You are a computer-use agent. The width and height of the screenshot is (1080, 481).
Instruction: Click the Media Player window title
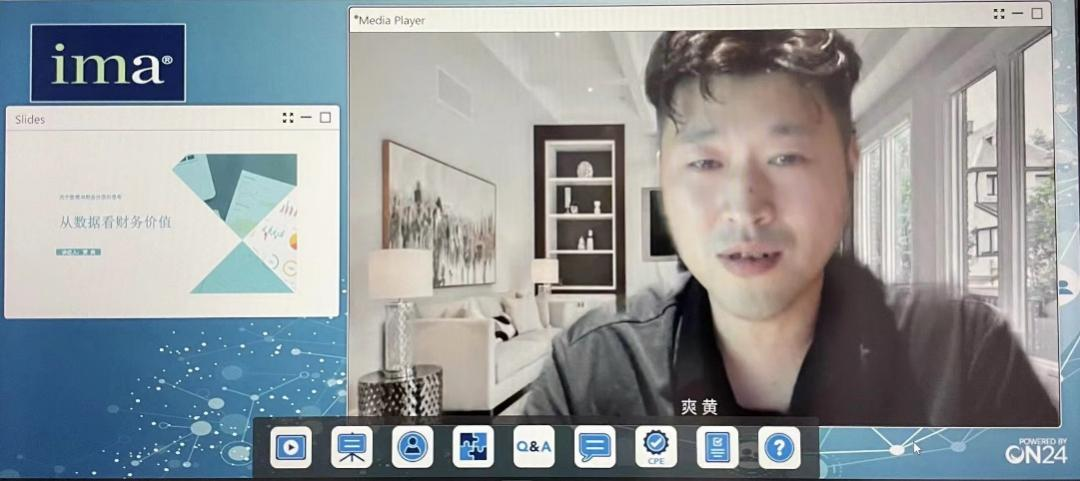pyautogui.click(x=390, y=21)
